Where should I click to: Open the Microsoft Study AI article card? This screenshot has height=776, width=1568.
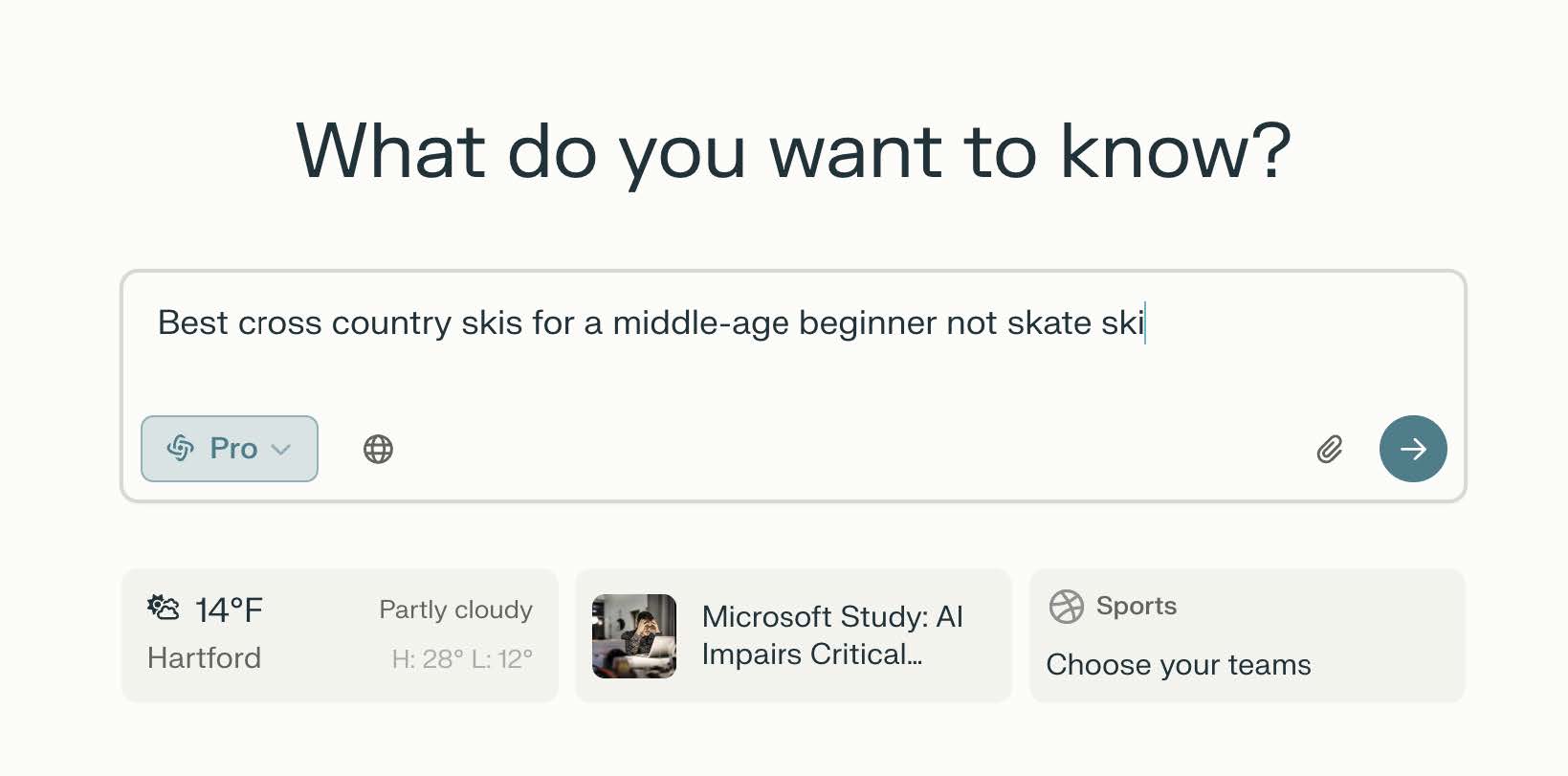tap(792, 634)
